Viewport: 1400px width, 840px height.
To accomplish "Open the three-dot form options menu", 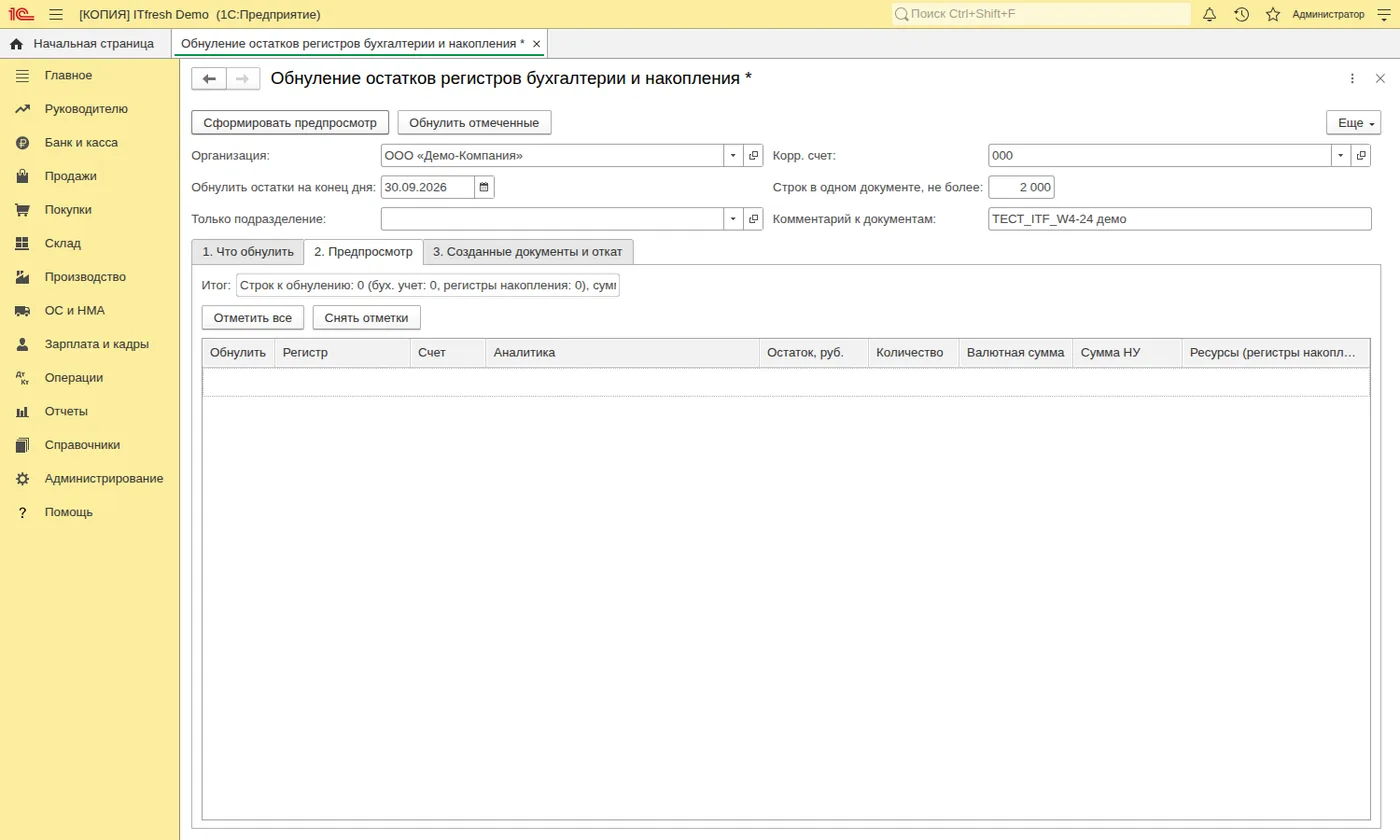I will pyautogui.click(x=1352, y=79).
